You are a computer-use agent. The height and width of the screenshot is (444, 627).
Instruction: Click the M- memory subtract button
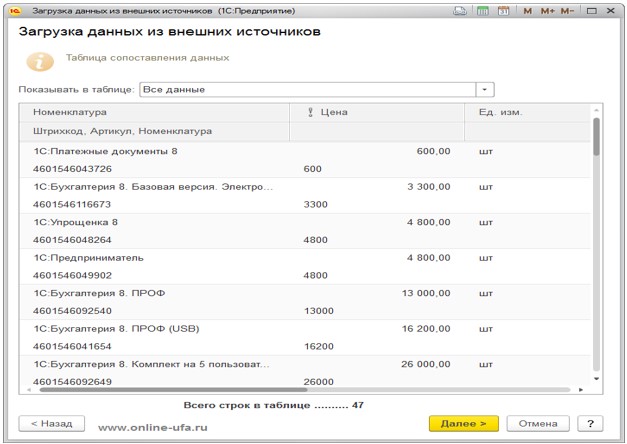[x=567, y=10]
